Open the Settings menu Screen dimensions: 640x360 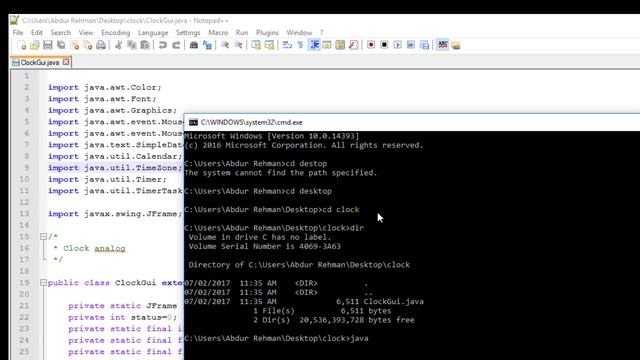[x=188, y=33]
